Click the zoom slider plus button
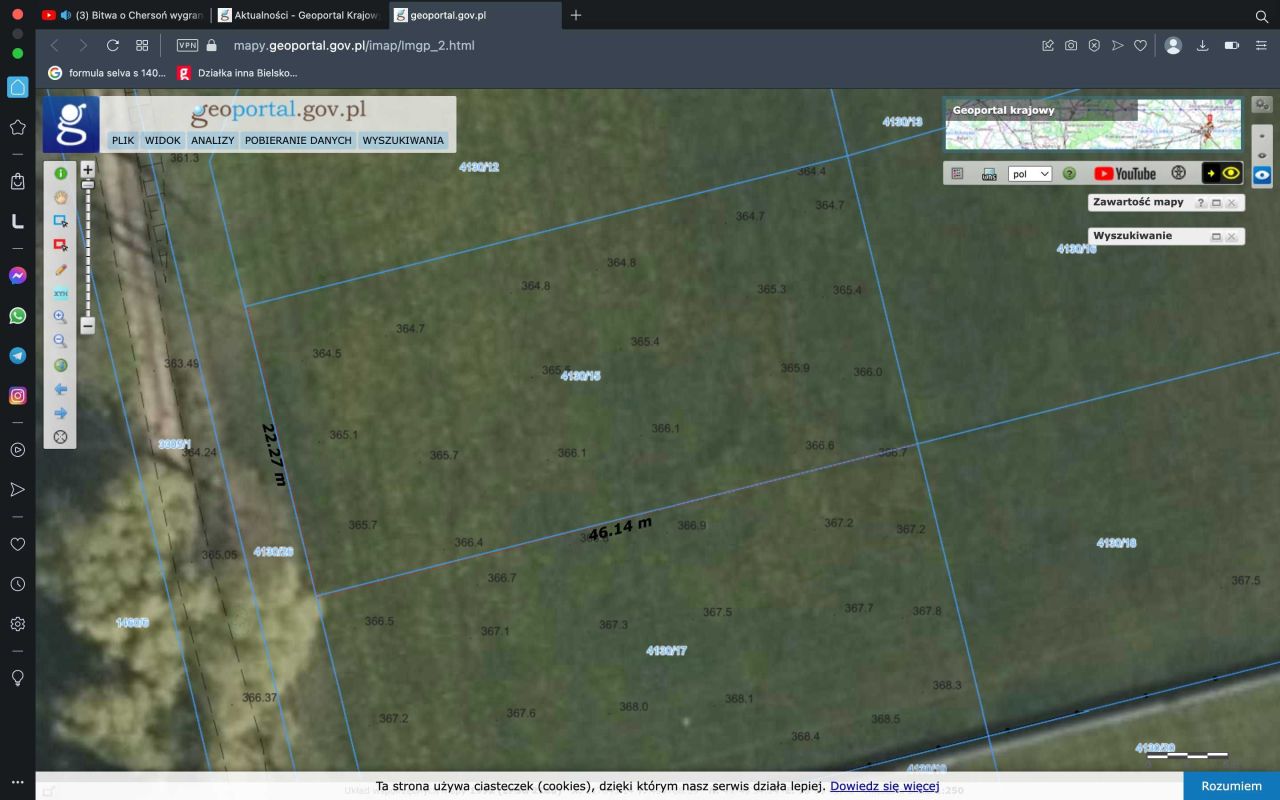This screenshot has height=800, width=1280. [x=88, y=170]
